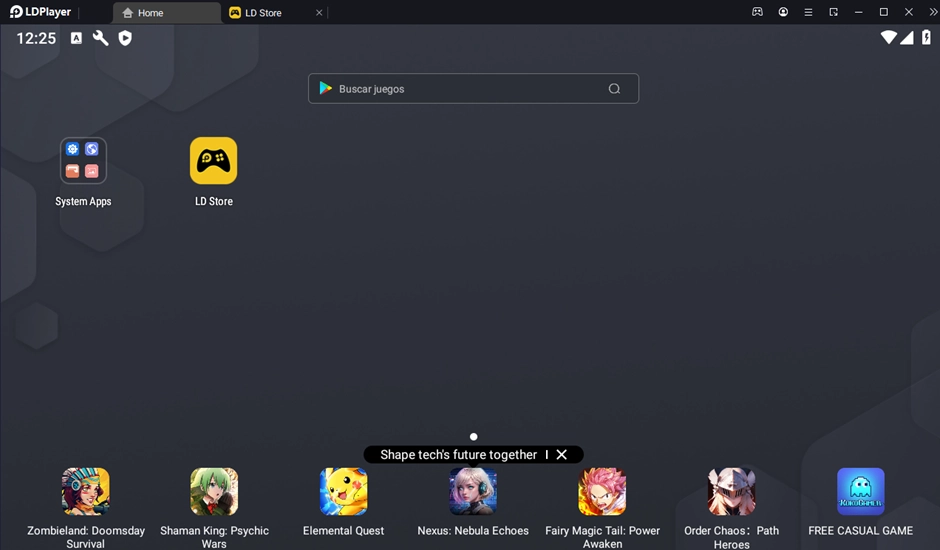Open Nexus: Nebula Echoes game icon
This screenshot has width=940, height=550.
(473, 491)
